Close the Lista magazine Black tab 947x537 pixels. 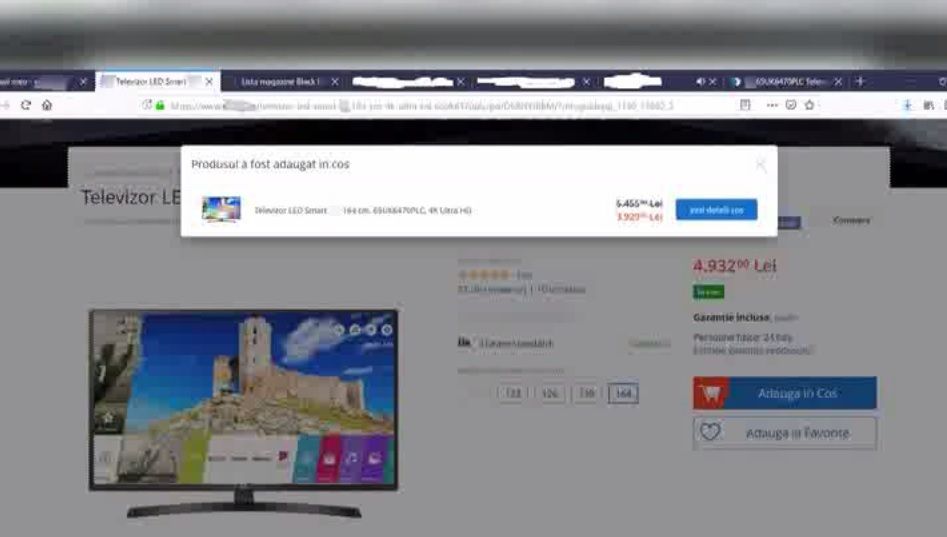335,82
